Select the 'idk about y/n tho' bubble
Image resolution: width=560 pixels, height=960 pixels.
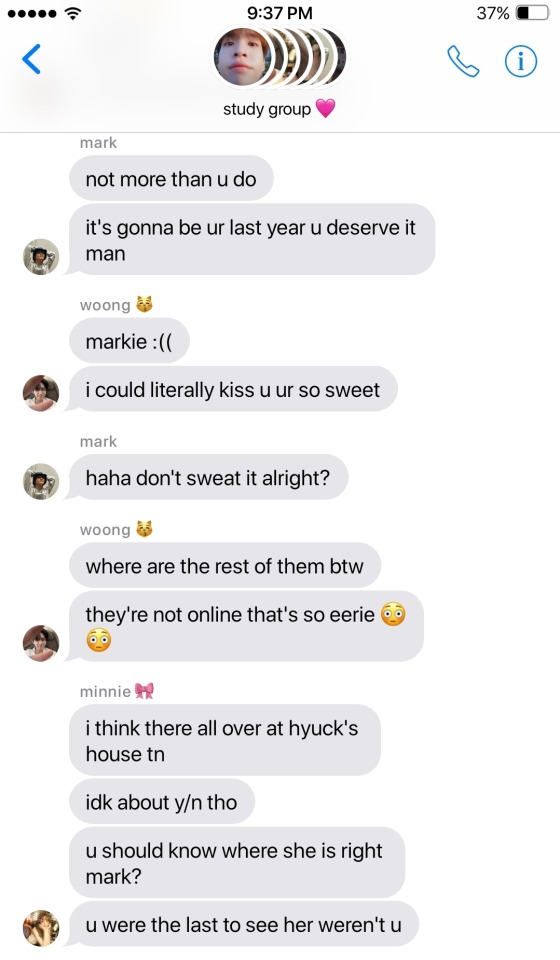[162, 802]
